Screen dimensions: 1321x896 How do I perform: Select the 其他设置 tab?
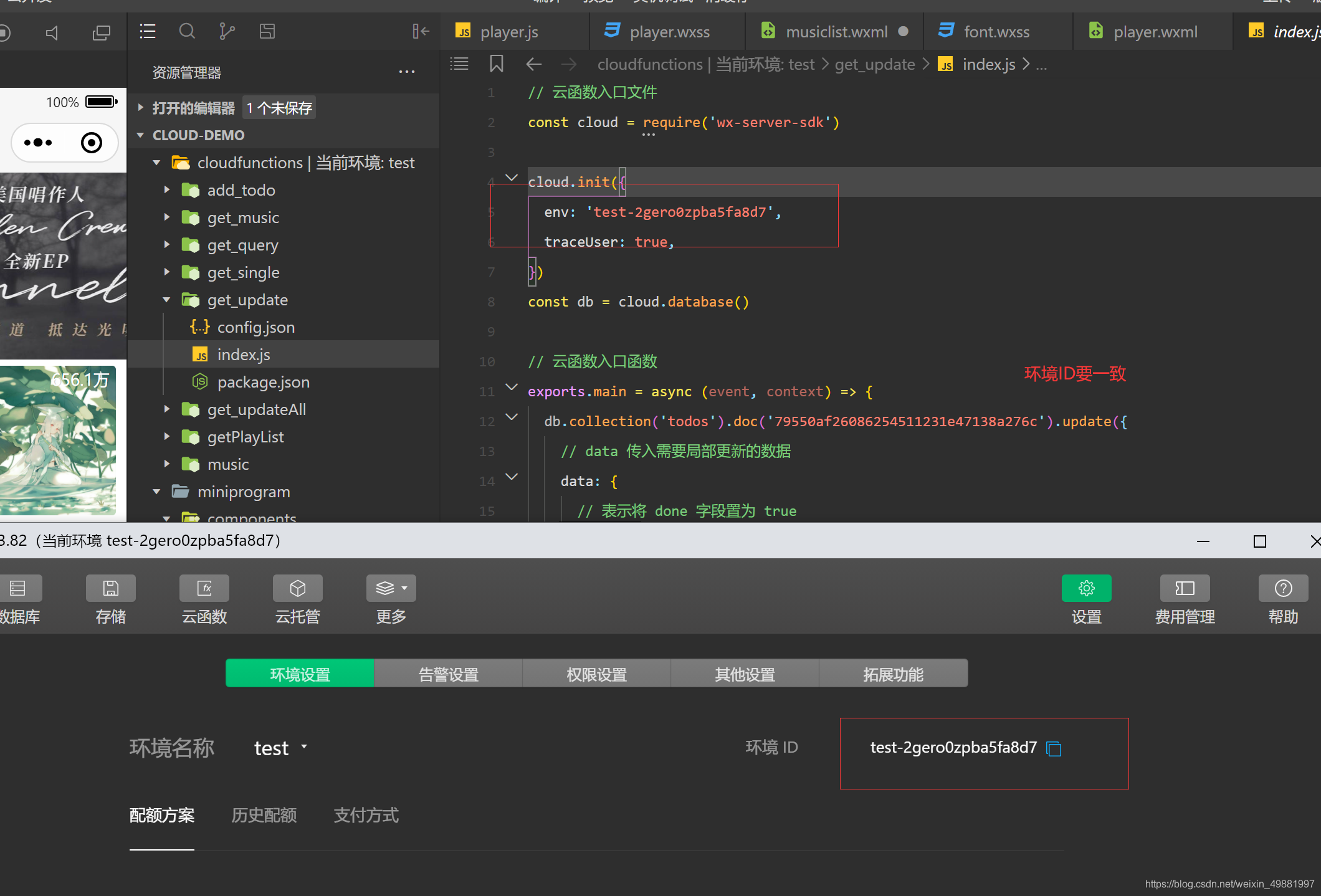745,674
